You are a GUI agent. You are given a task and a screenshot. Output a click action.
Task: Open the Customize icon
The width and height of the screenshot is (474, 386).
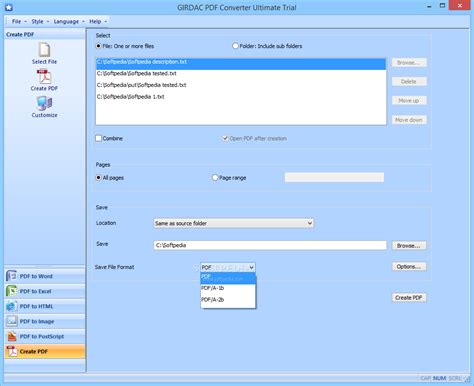click(x=44, y=104)
